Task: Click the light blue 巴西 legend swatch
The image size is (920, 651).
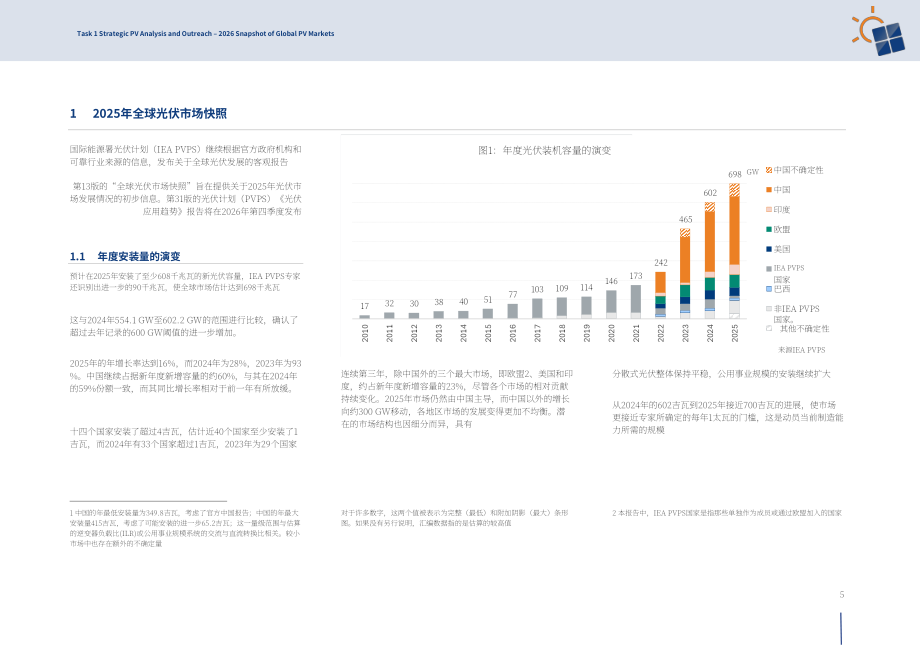Action: pos(769,289)
